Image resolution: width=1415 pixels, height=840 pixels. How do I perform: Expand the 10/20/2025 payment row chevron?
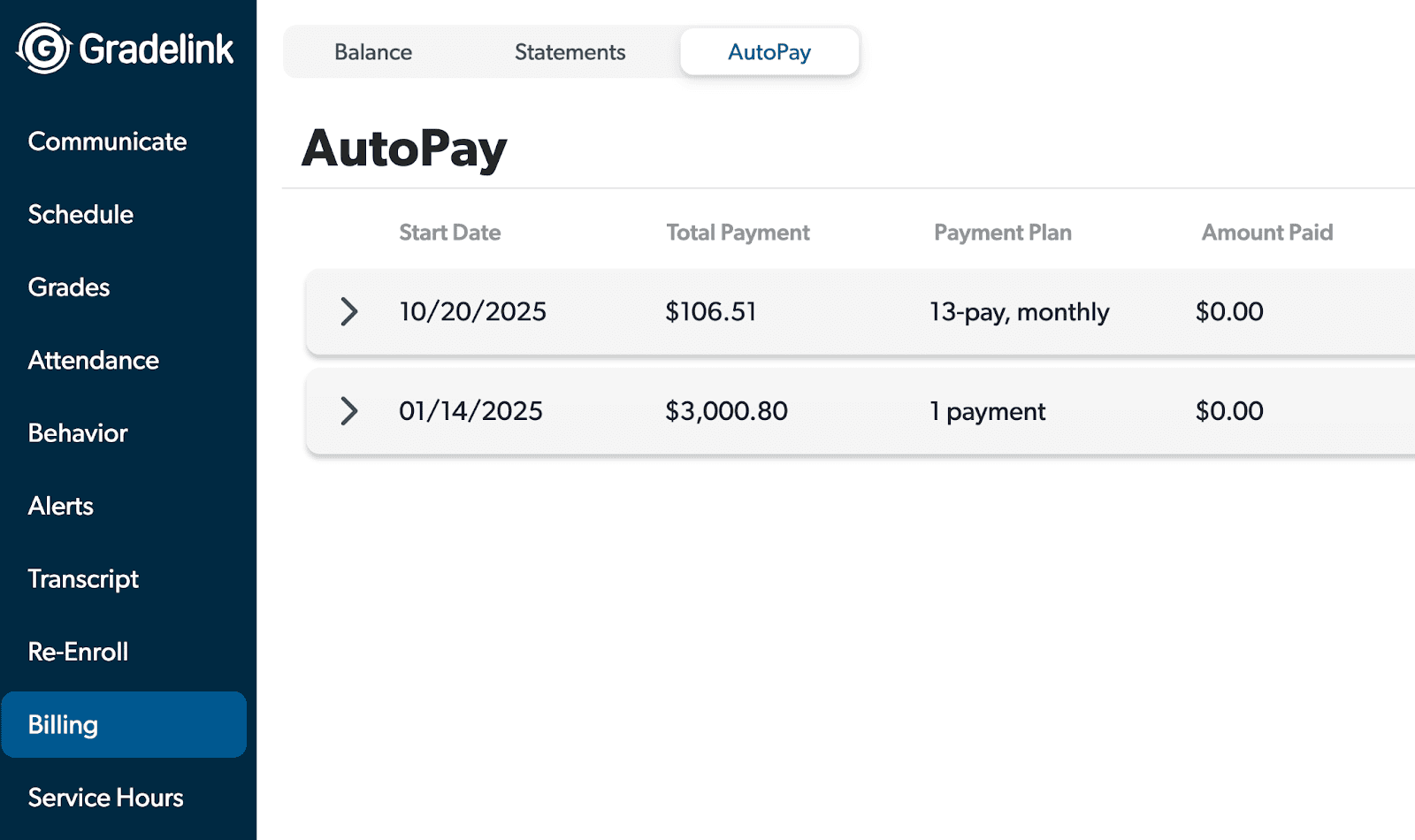click(349, 312)
